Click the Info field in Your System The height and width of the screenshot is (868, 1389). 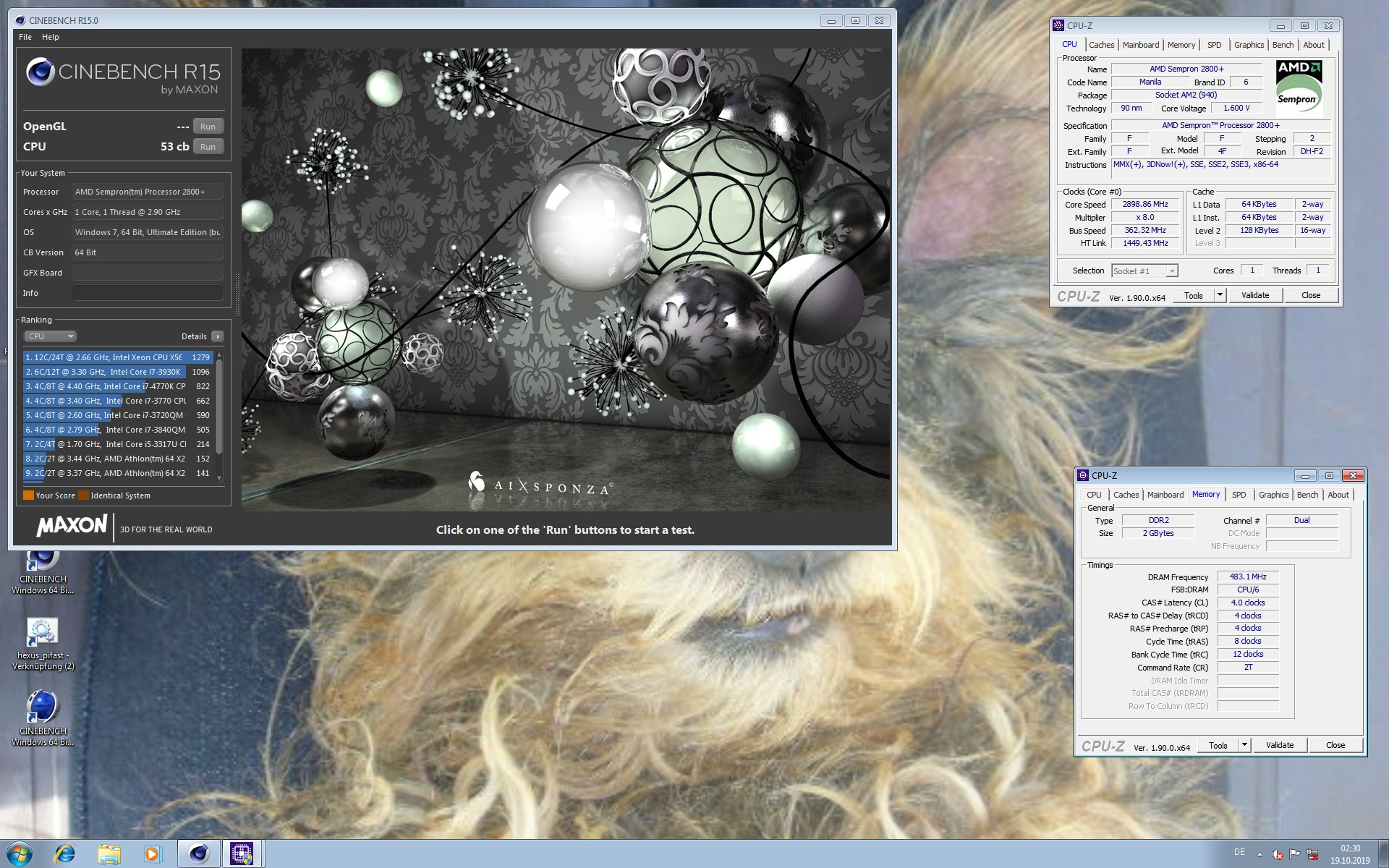pos(147,293)
